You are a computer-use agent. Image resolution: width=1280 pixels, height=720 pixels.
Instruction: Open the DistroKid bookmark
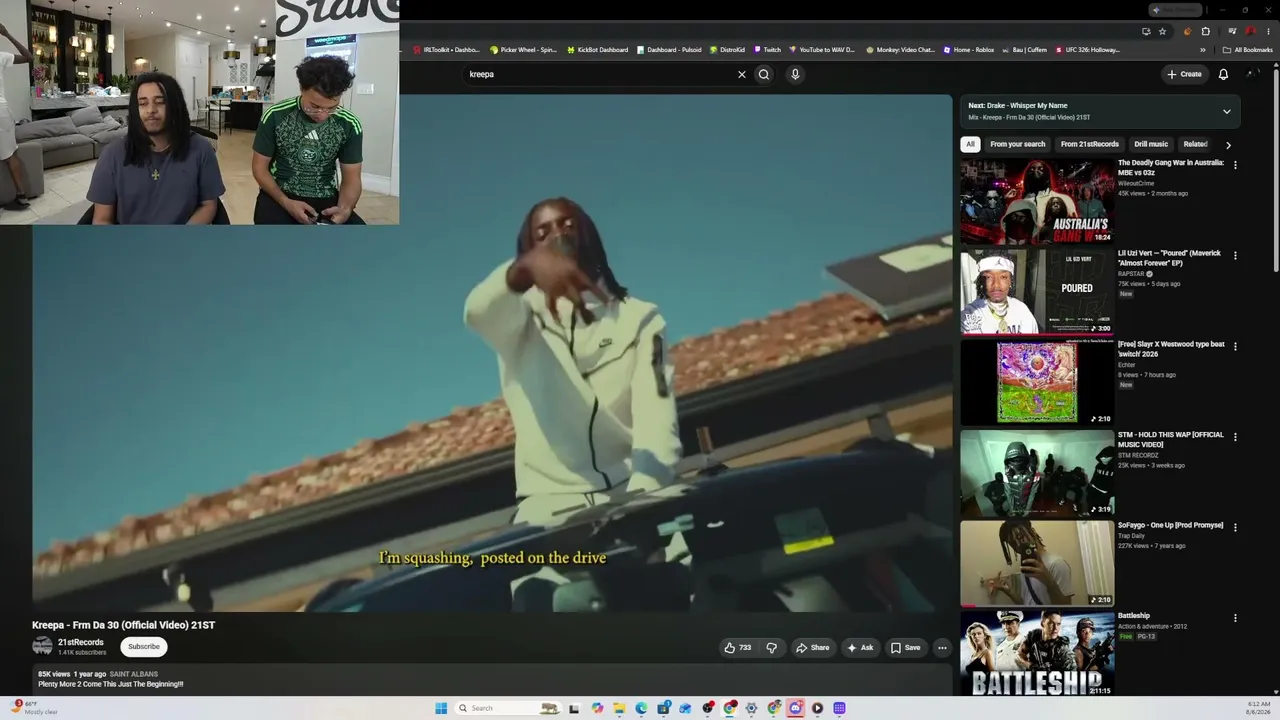click(727, 50)
